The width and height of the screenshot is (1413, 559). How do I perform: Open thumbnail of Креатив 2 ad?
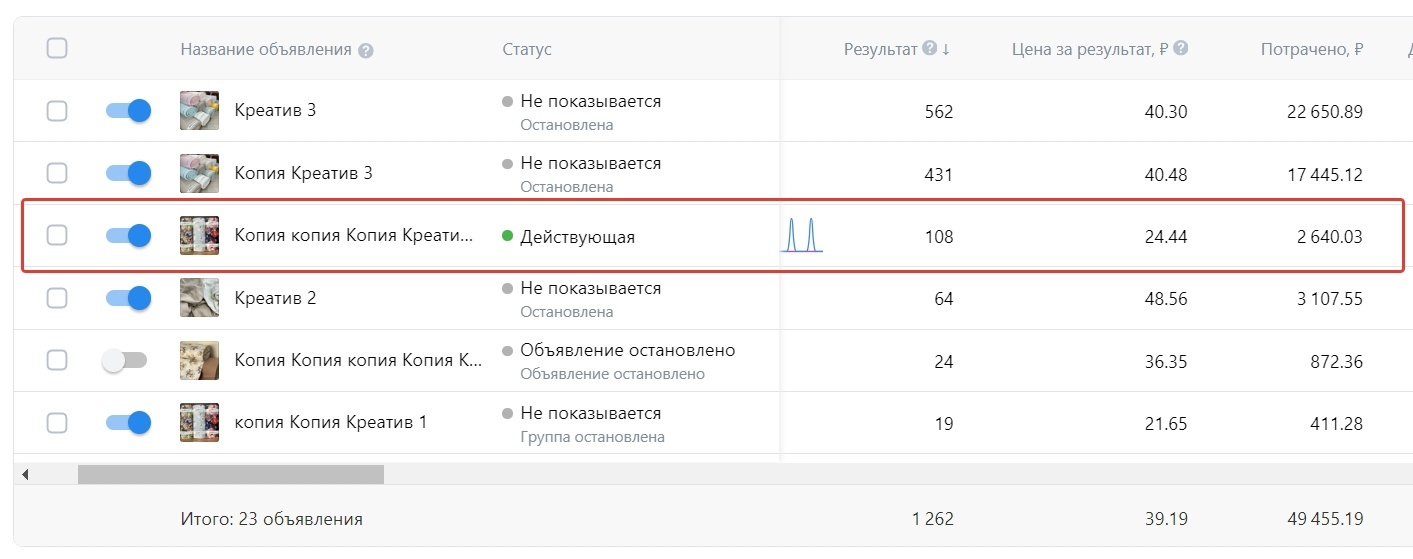pos(199,298)
